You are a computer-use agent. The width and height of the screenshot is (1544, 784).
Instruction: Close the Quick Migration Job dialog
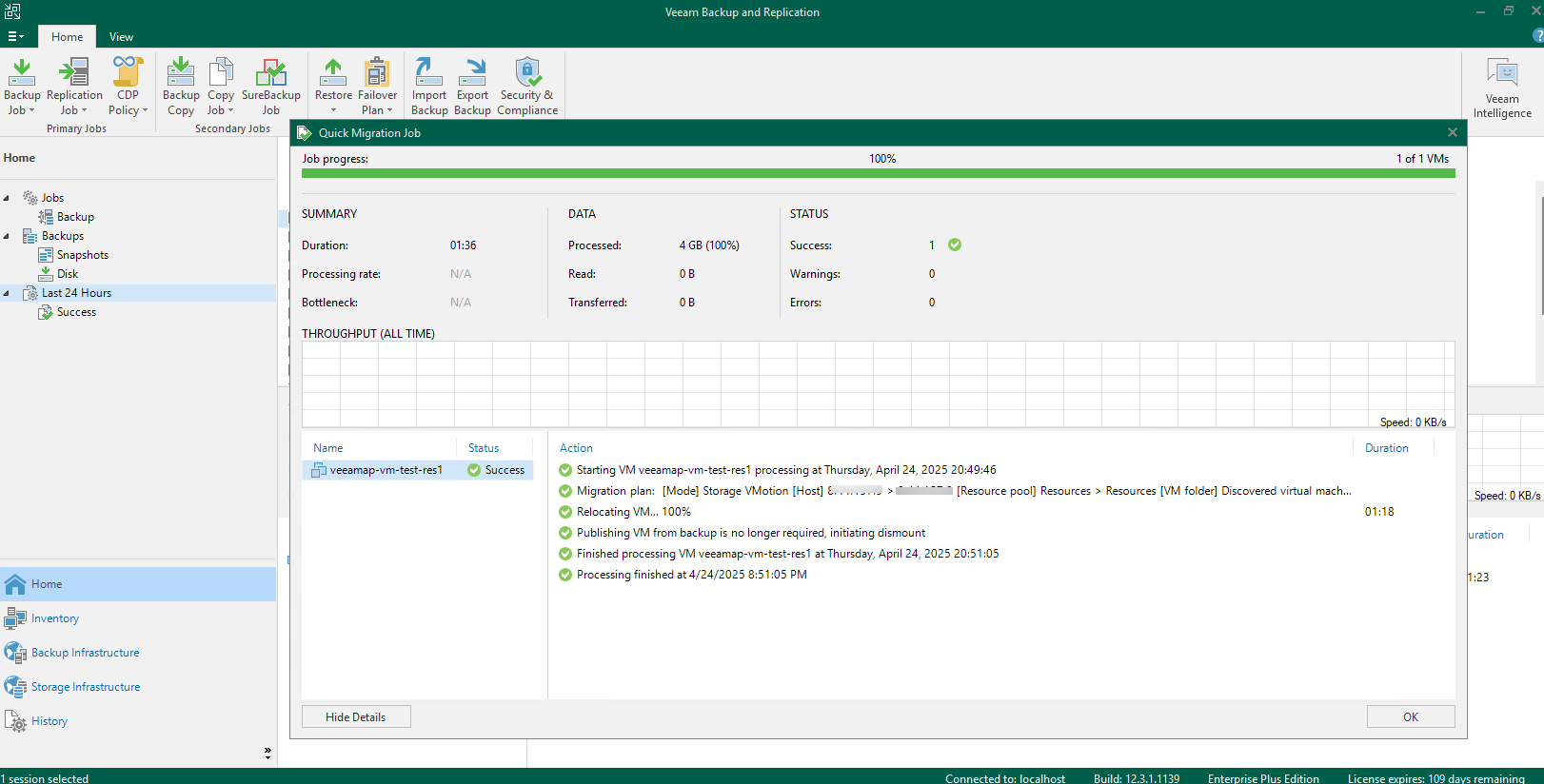1452,132
